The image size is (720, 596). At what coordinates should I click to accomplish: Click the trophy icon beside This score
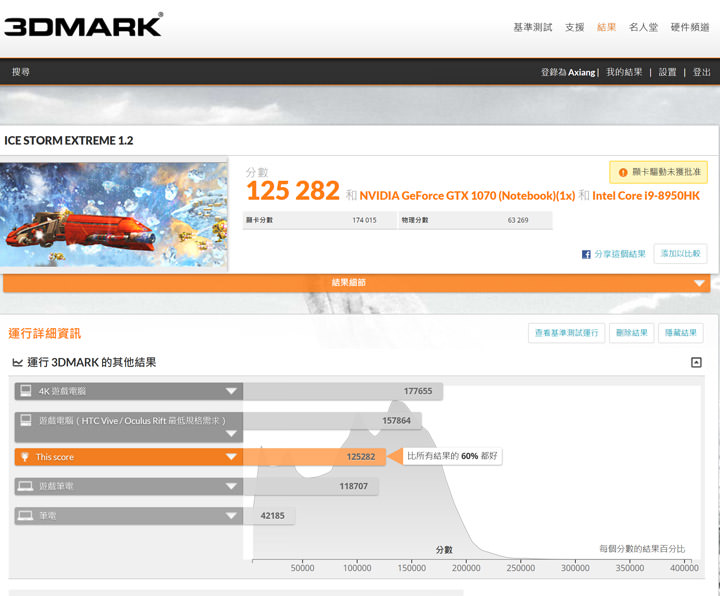point(25,457)
